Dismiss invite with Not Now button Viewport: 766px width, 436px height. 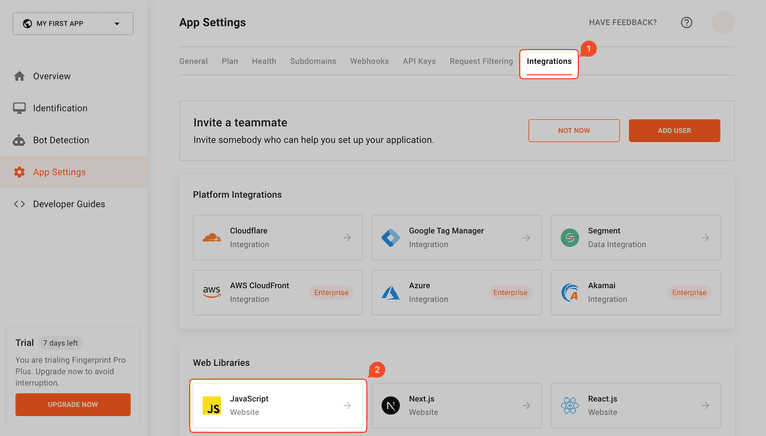(574, 130)
